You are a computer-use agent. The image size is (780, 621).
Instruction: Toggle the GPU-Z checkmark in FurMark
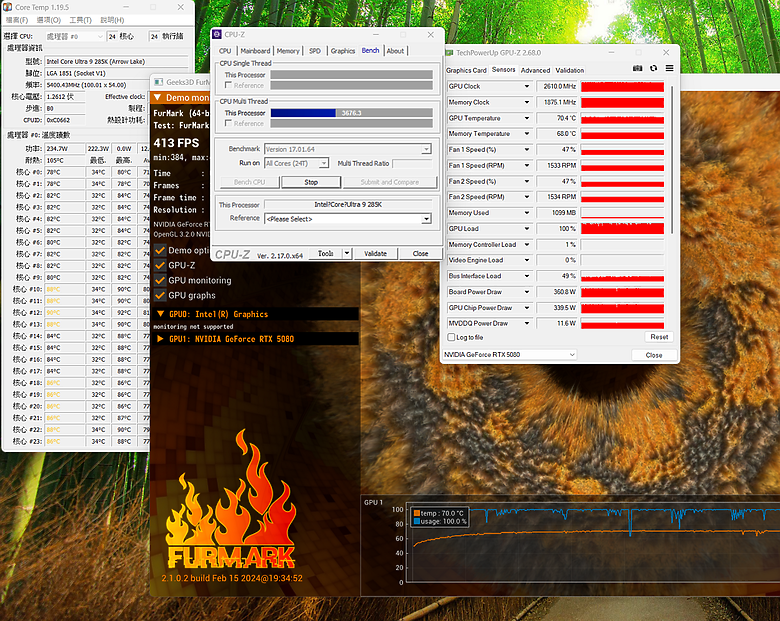tap(160, 265)
